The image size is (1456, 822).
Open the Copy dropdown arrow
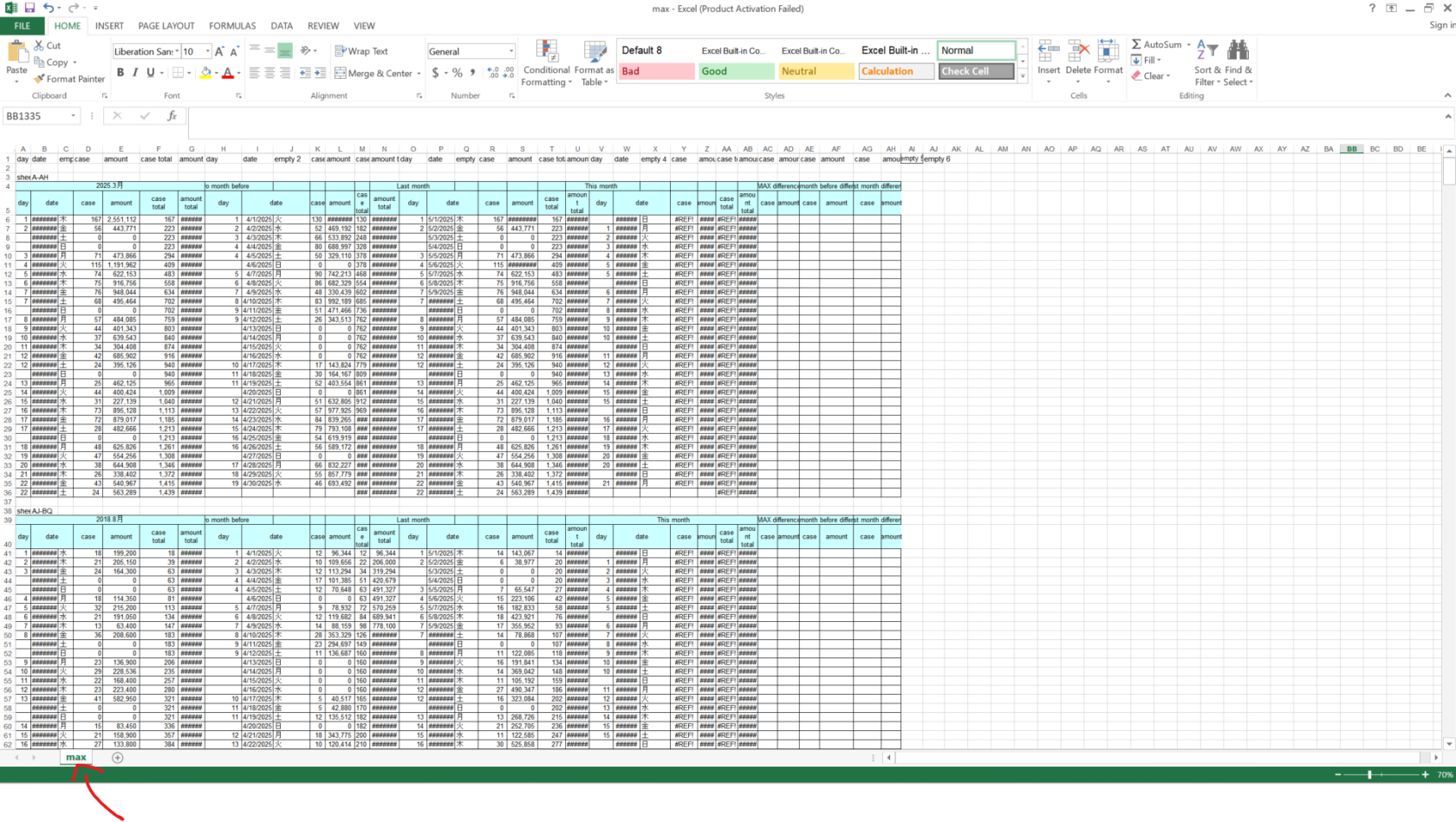click(75, 62)
